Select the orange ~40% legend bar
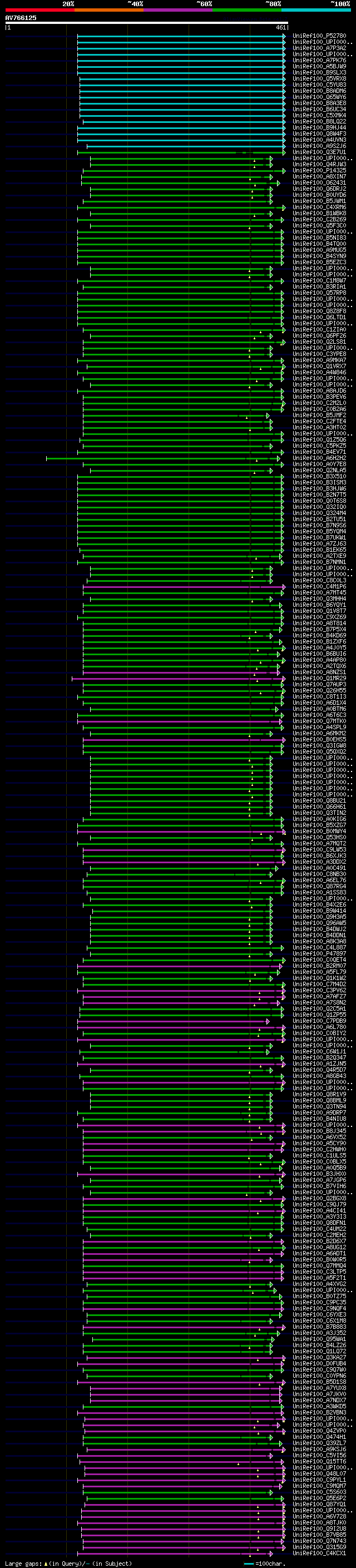The image size is (356, 1568). [x=109, y=10]
